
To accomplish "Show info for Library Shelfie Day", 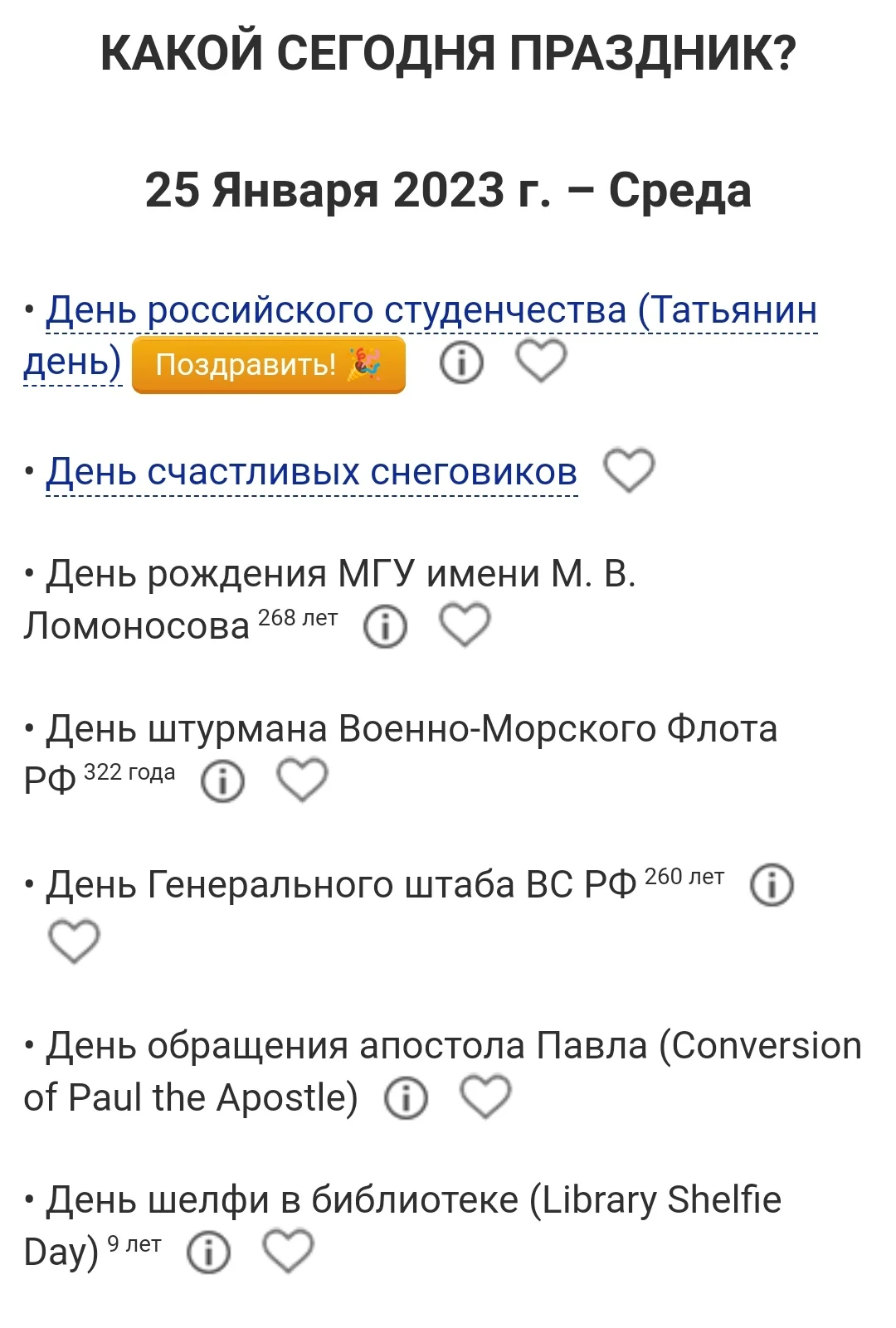I will [209, 1253].
